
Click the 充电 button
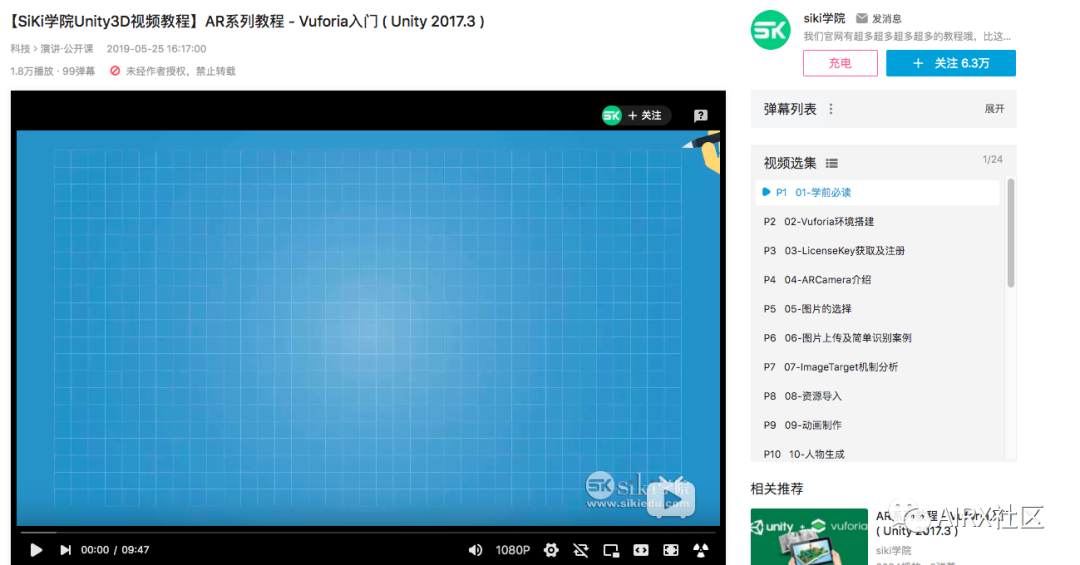pyautogui.click(x=840, y=63)
